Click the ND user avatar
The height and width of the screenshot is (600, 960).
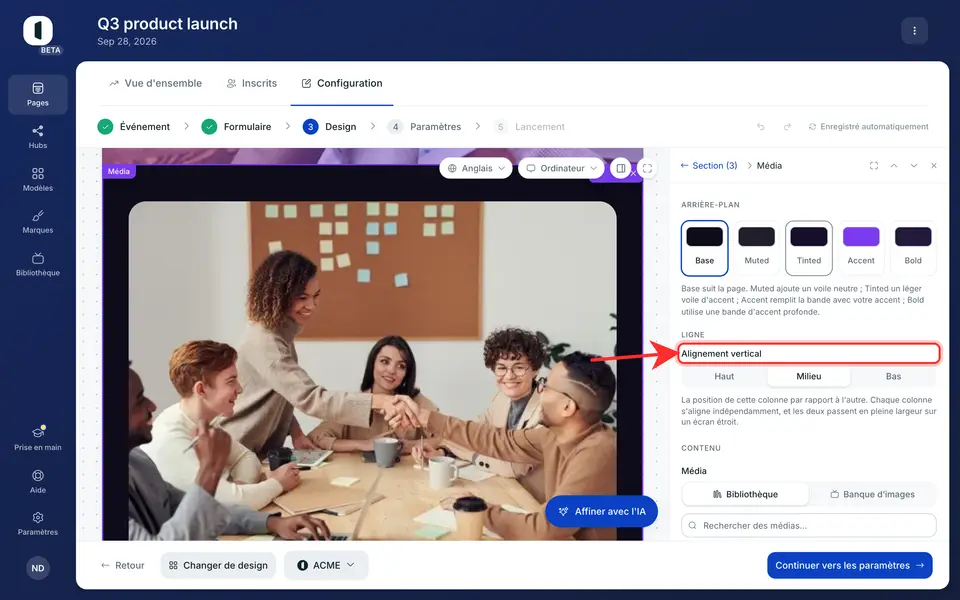pyautogui.click(x=38, y=568)
